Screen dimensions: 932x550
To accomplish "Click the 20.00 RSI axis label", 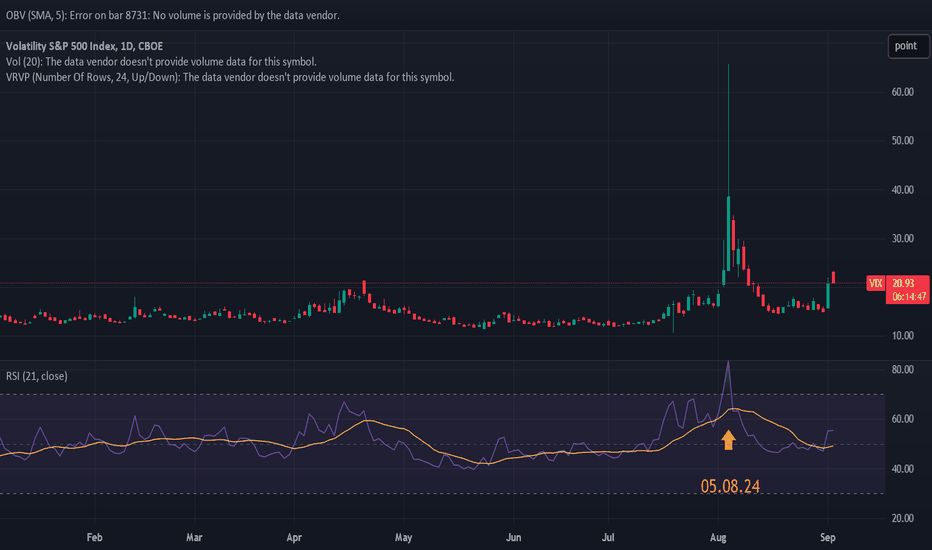I will pos(902,518).
